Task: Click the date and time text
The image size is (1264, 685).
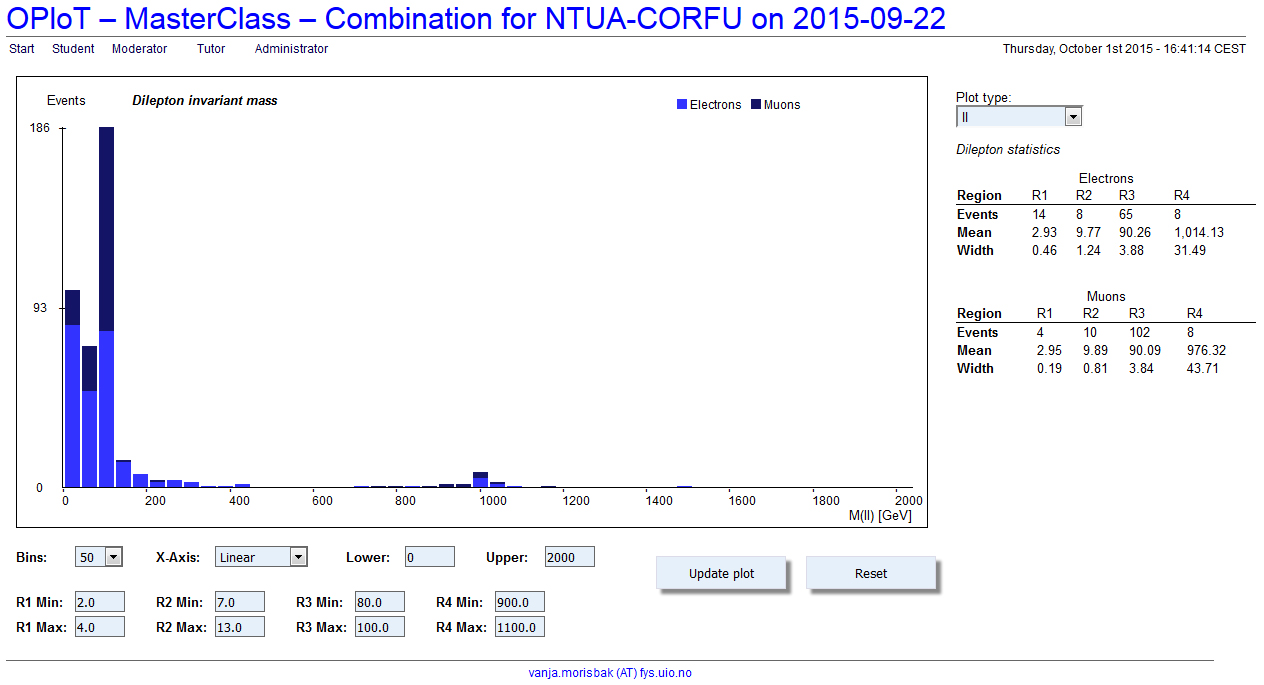Action: tap(1125, 49)
